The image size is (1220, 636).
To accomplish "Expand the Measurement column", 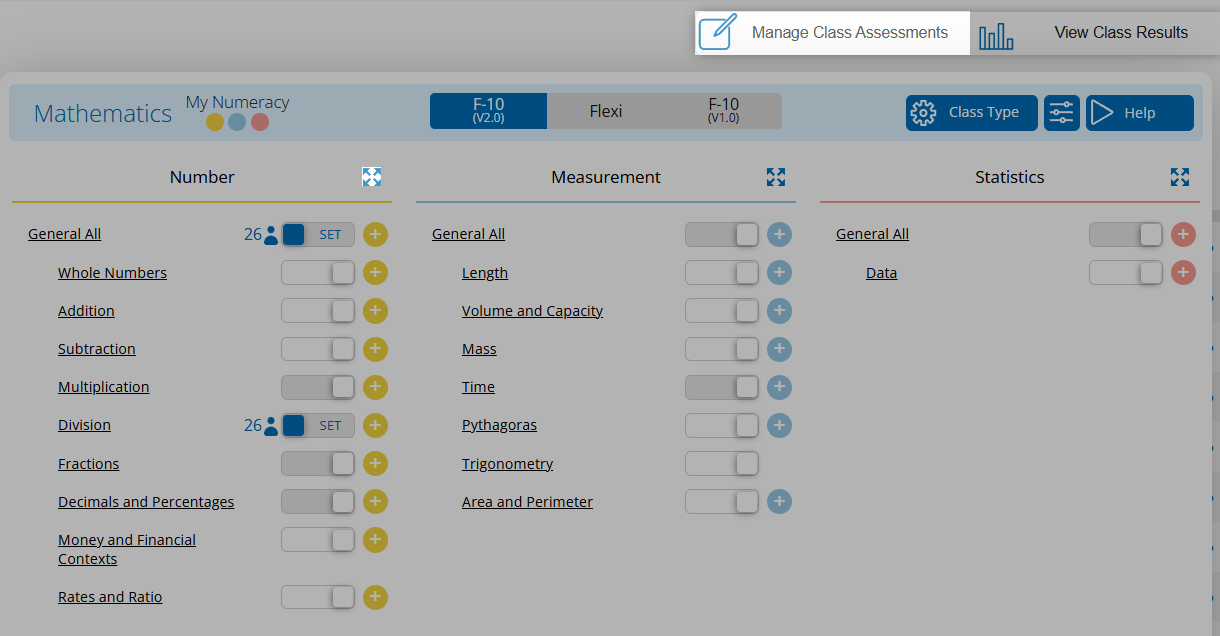I will pos(776,177).
